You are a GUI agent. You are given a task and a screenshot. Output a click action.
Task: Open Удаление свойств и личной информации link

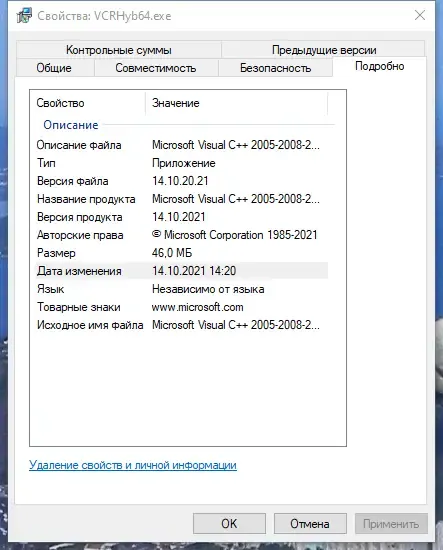pyautogui.click(x=133, y=465)
